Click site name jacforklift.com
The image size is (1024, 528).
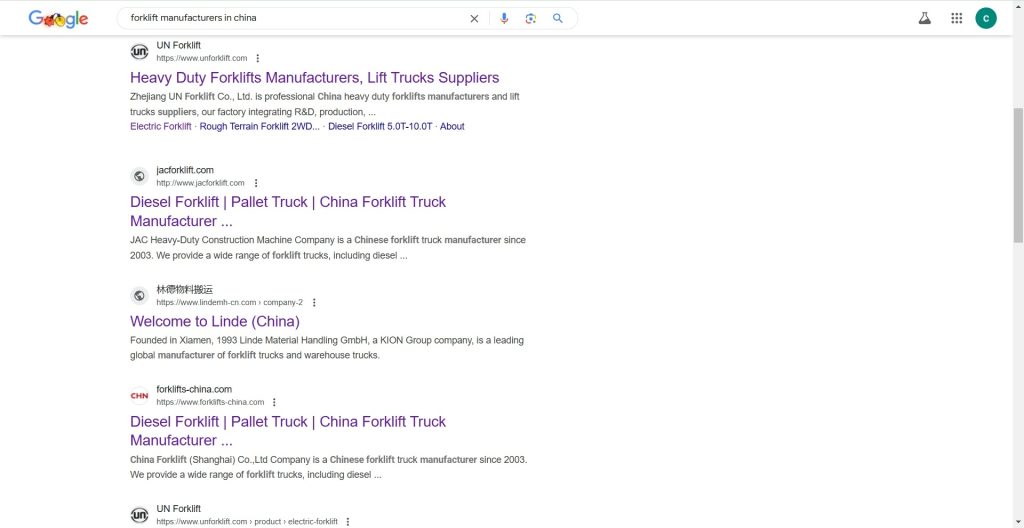click(185, 170)
